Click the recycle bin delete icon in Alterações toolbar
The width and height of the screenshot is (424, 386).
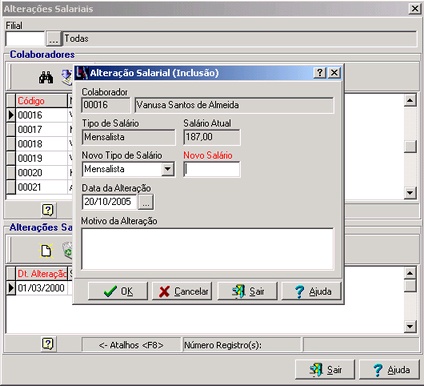click(67, 251)
